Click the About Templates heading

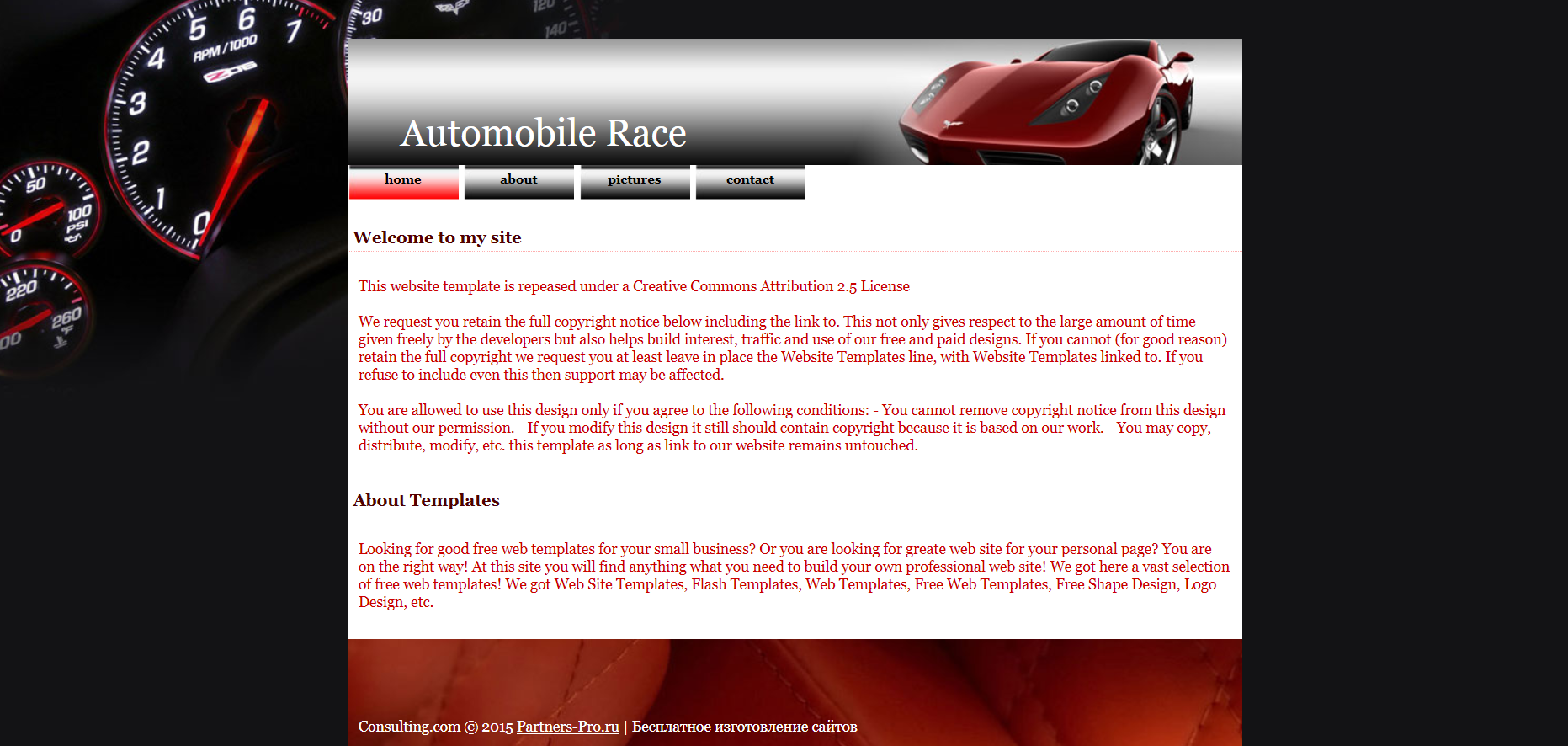[x=426, y=500]
